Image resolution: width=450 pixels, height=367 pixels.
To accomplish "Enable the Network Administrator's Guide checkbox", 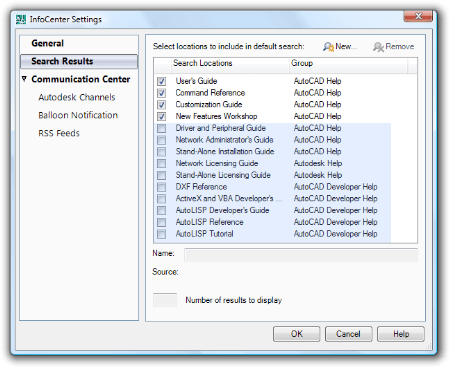I will click(x=162, y=140).
